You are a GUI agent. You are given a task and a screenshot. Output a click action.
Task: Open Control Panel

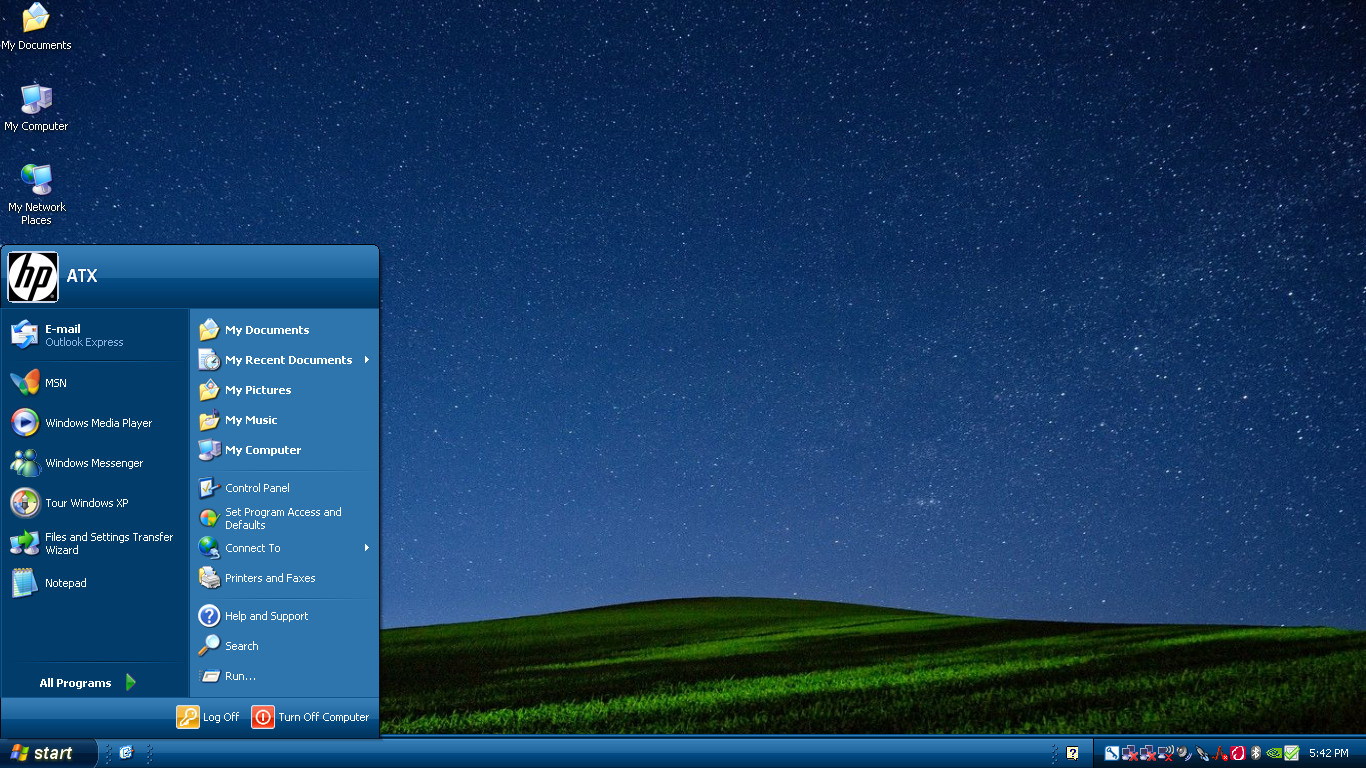click(x=285, y=488)
